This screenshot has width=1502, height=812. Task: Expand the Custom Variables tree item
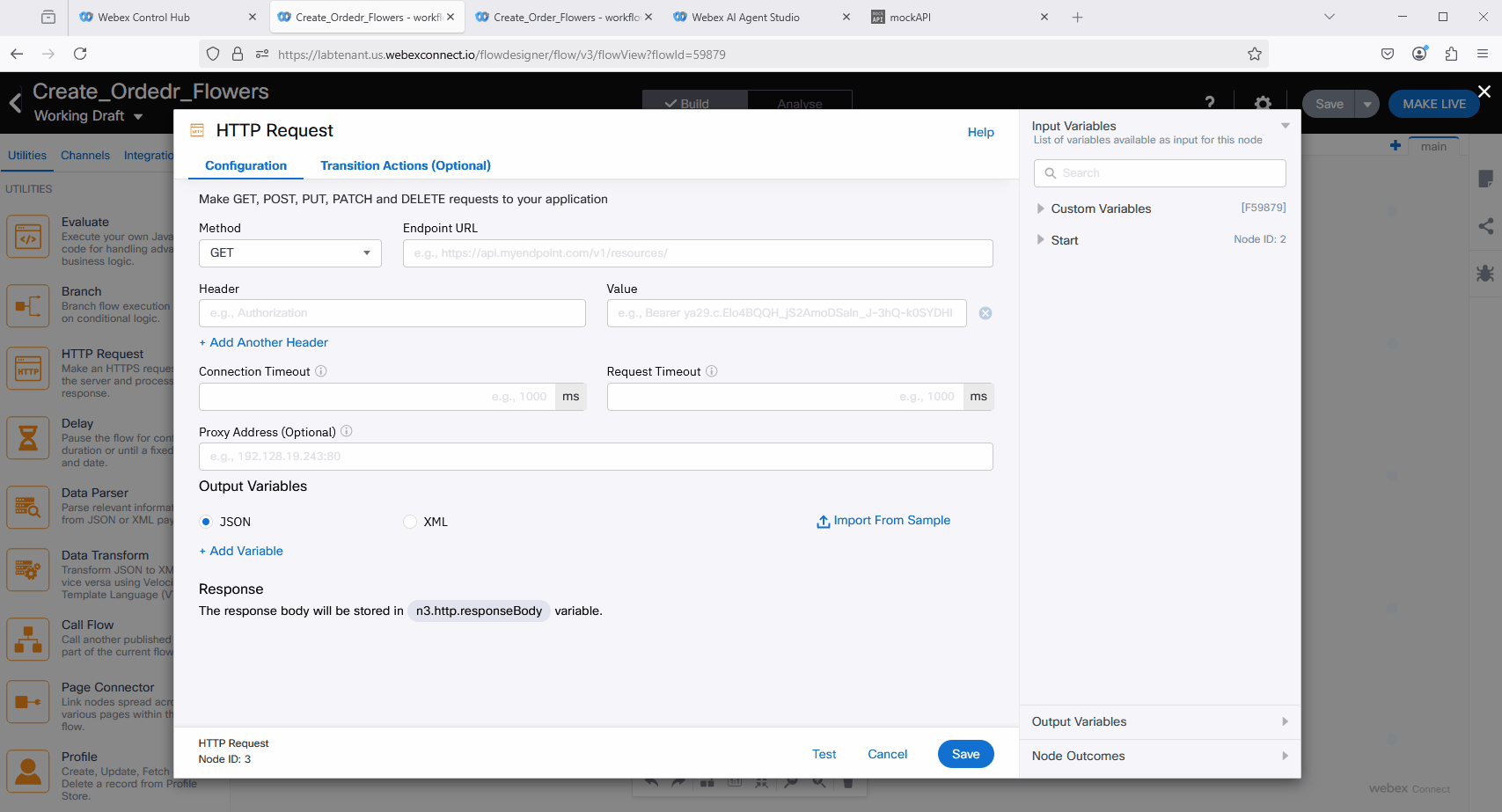pos(1040,208)
